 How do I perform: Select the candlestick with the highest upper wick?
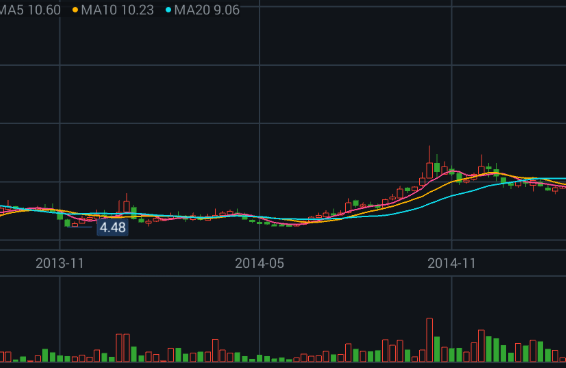tap(429, 162)
